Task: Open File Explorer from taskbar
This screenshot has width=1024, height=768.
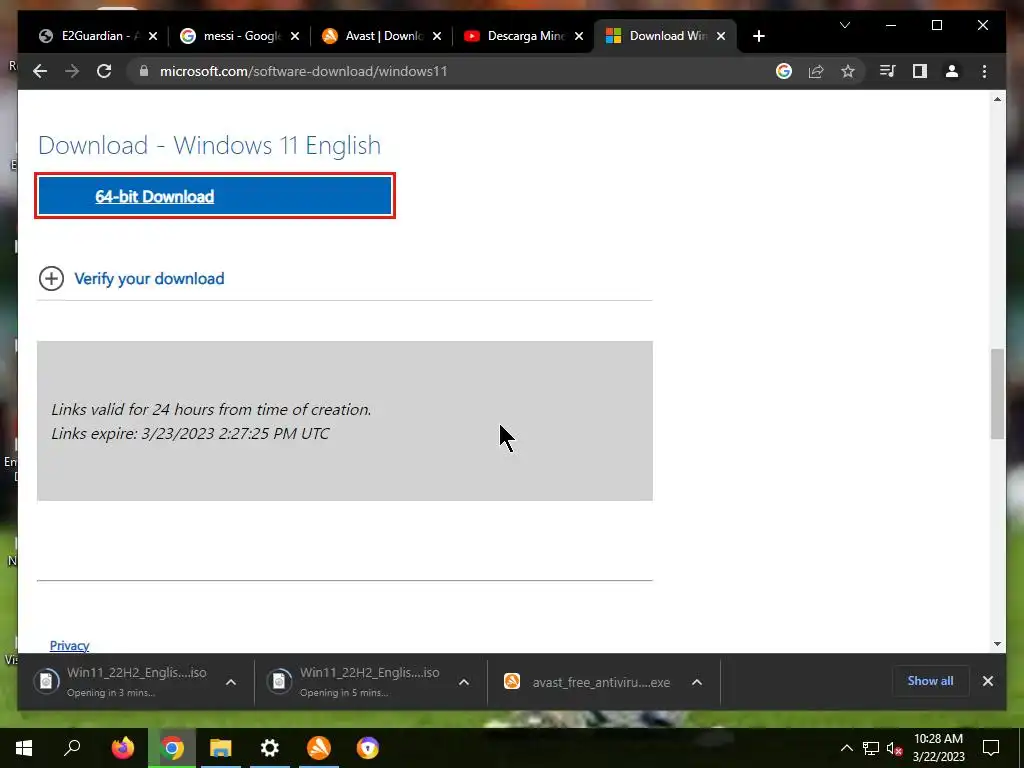Action: point(221,748)
